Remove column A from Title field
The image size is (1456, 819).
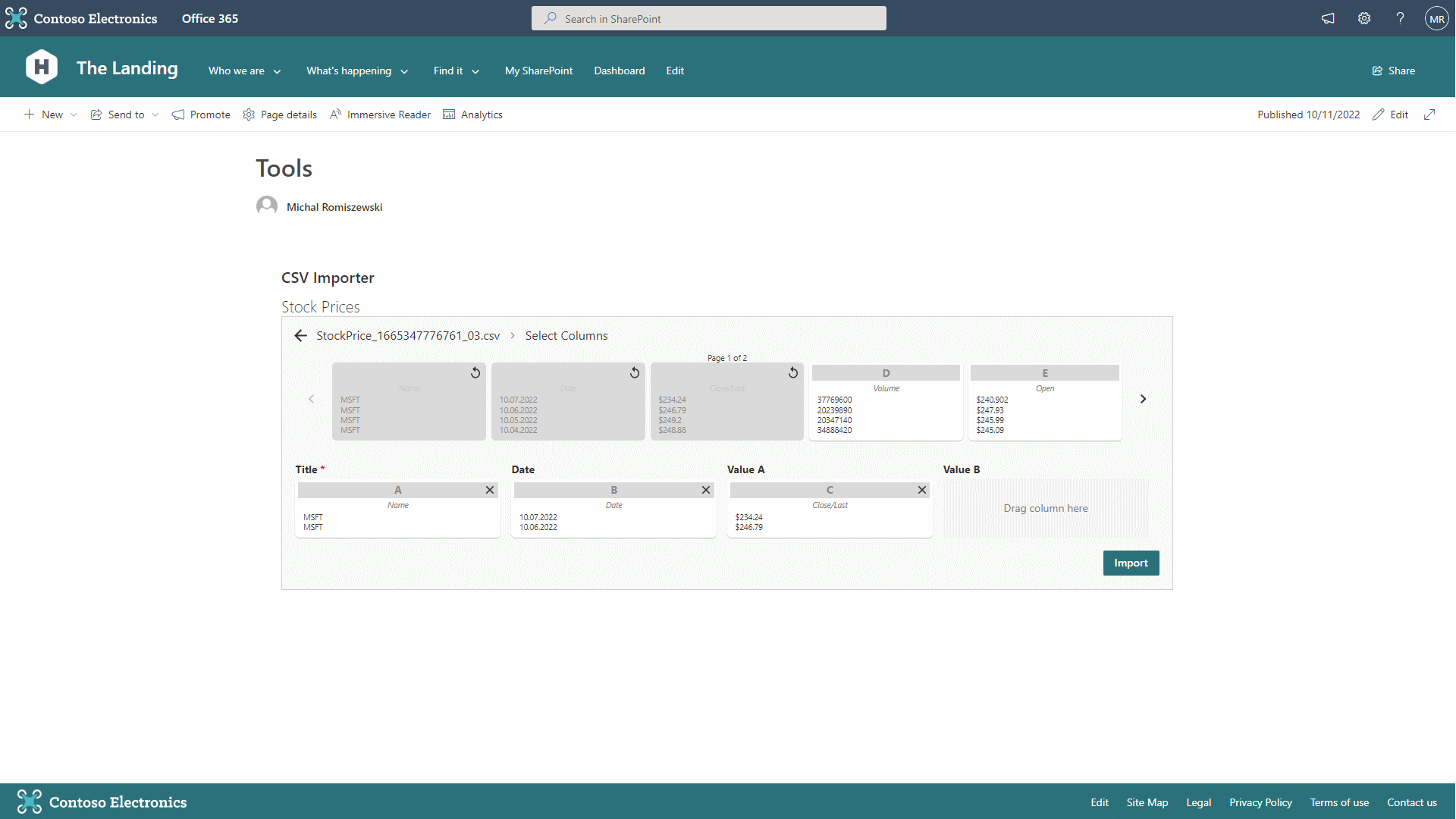tap(490, 491)
